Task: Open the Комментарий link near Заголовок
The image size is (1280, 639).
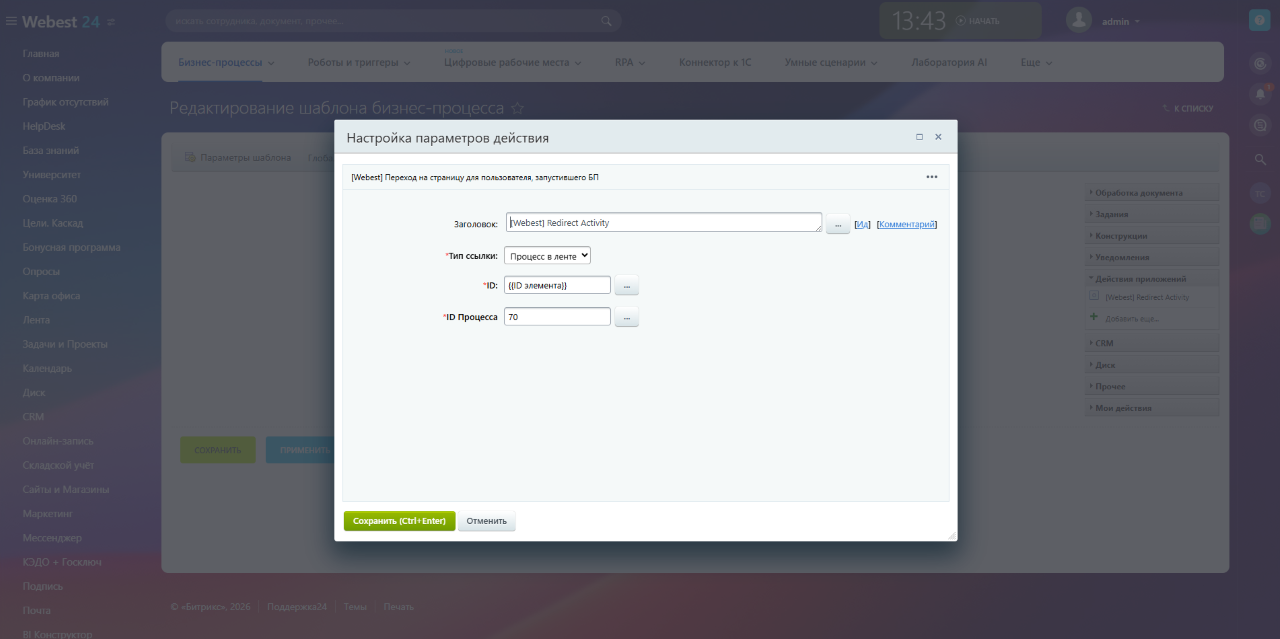Action: (905, 223)
